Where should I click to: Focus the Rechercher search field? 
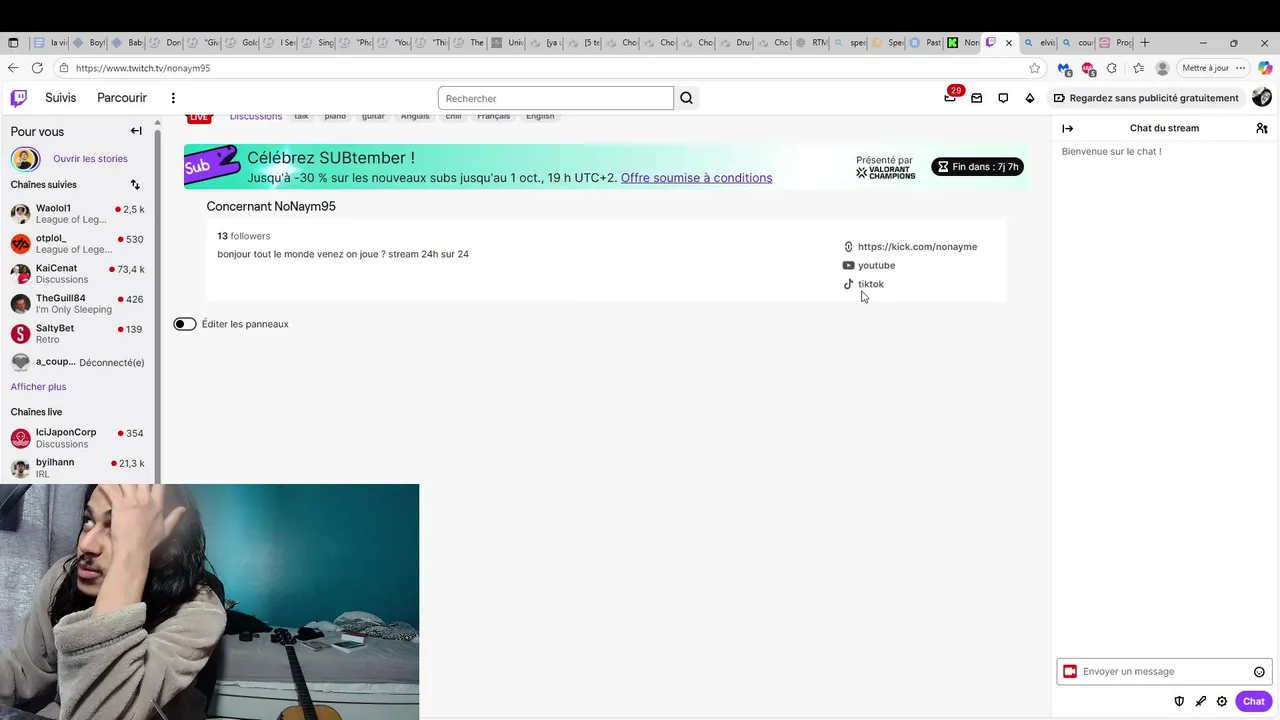[555, 98]
